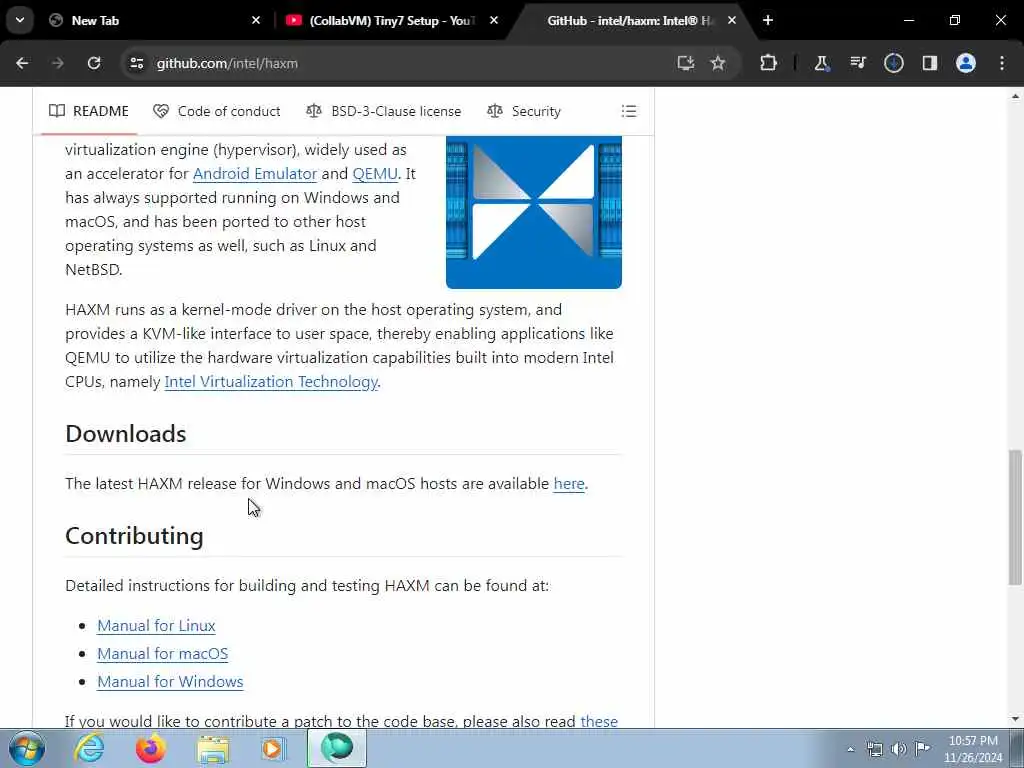Open the Intel Virtualization Technology link

point(271,381)
